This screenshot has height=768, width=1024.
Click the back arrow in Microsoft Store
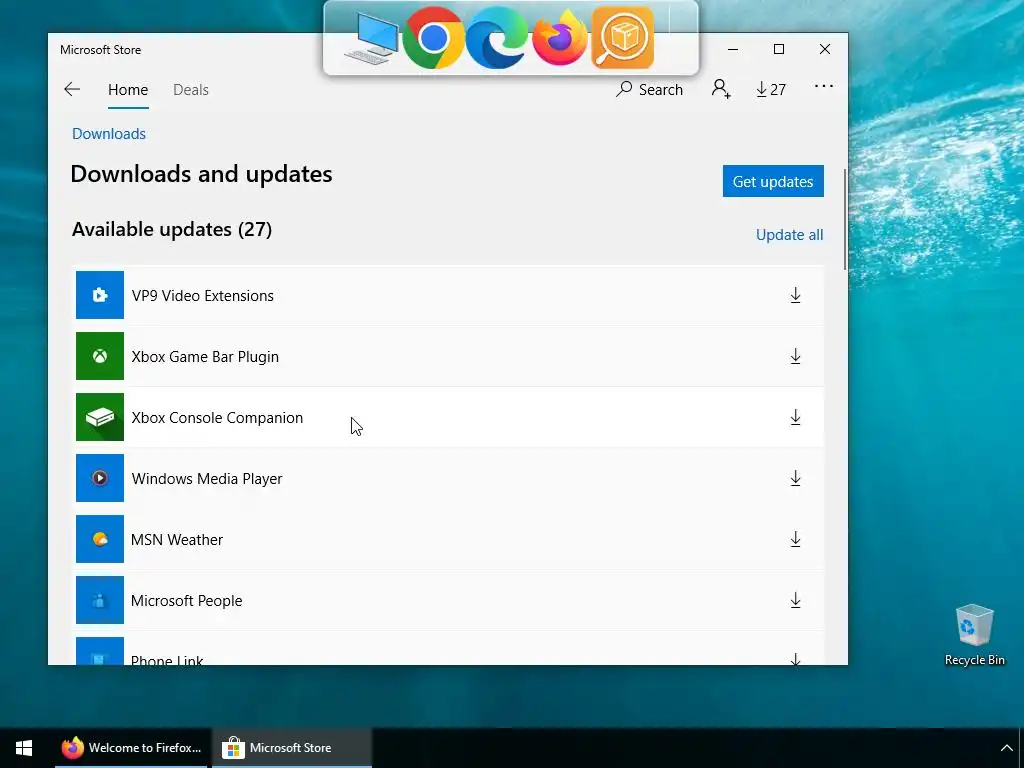click(72, 89)
